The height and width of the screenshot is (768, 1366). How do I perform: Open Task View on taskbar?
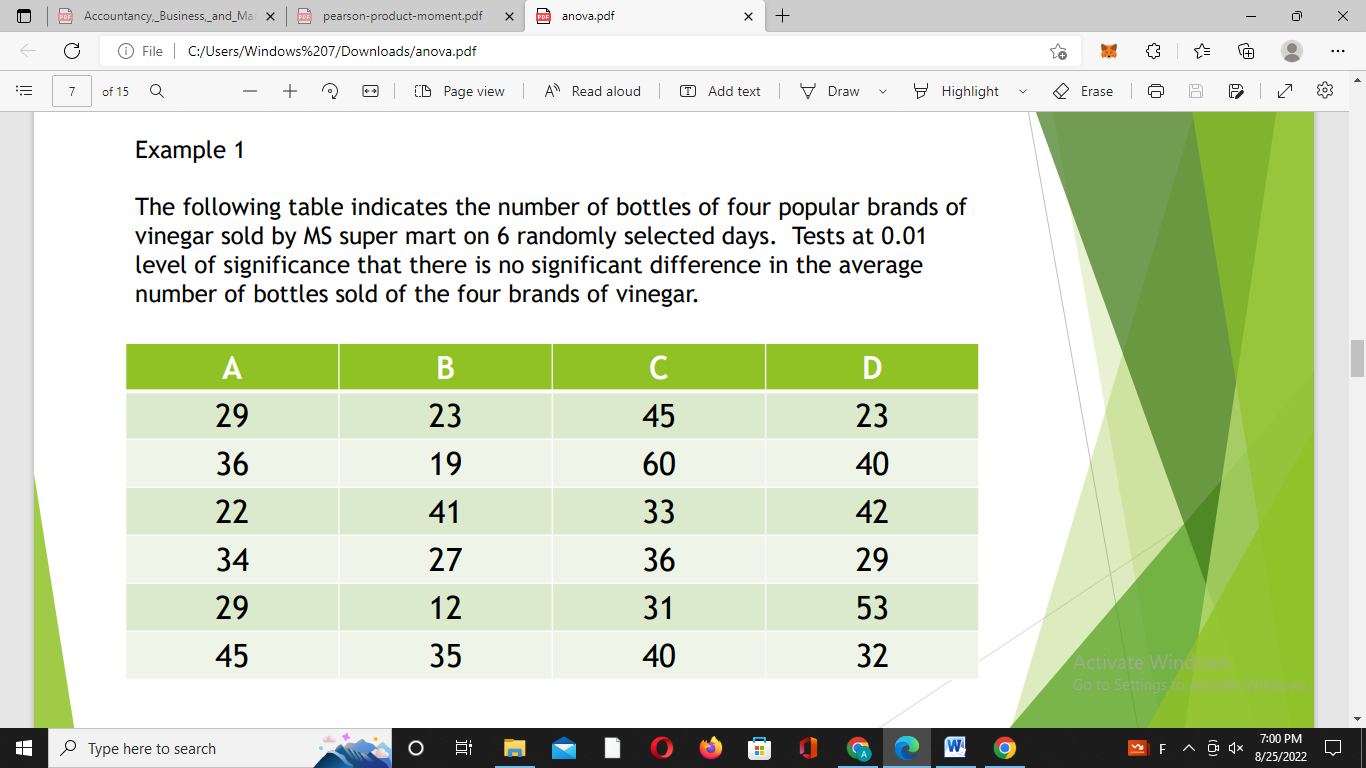(463, 748)
